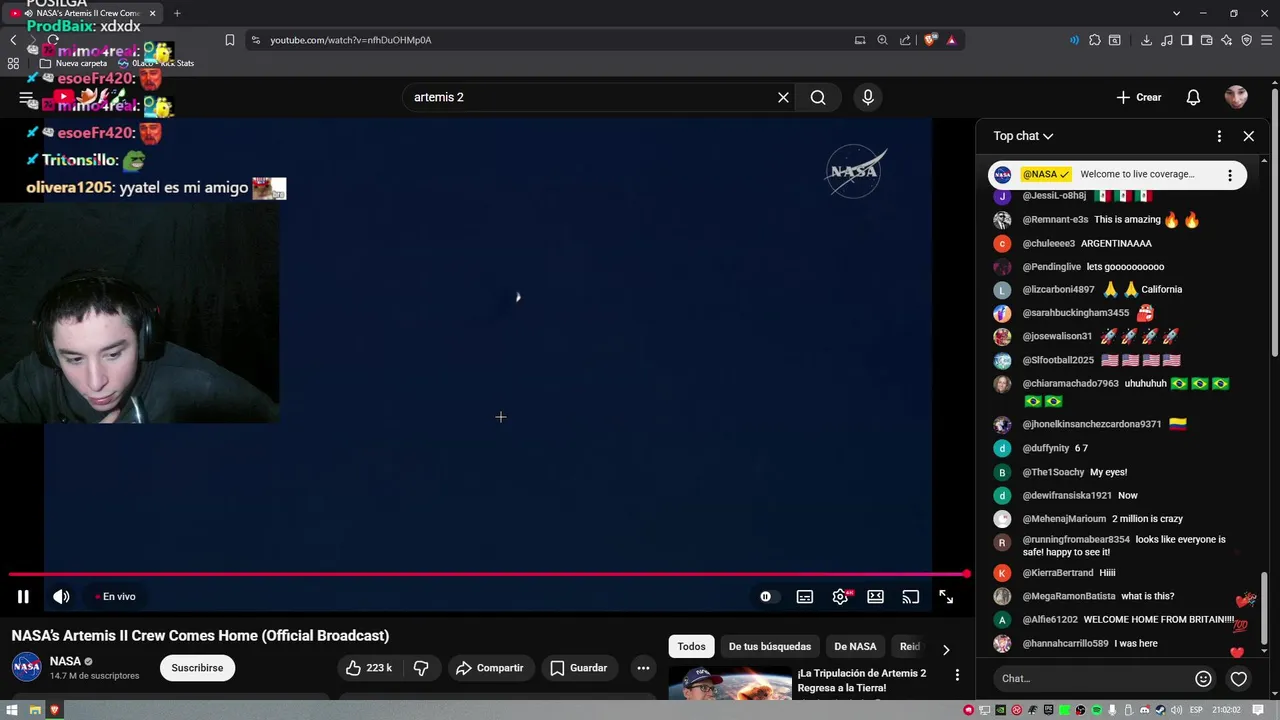Open the Discord icon in the system tray
Image resolution: width=1280 pixels, height=720 pixels.
[x=1145, y=710]
